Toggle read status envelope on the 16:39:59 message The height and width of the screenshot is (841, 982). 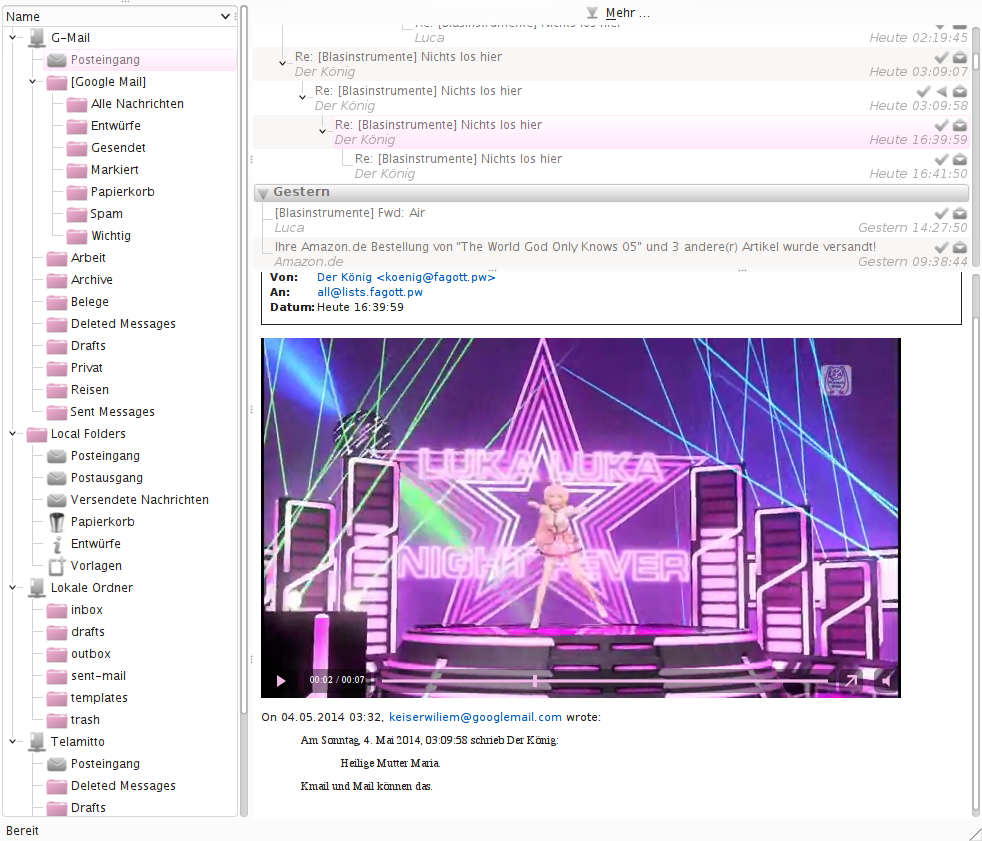click(959, 125)
